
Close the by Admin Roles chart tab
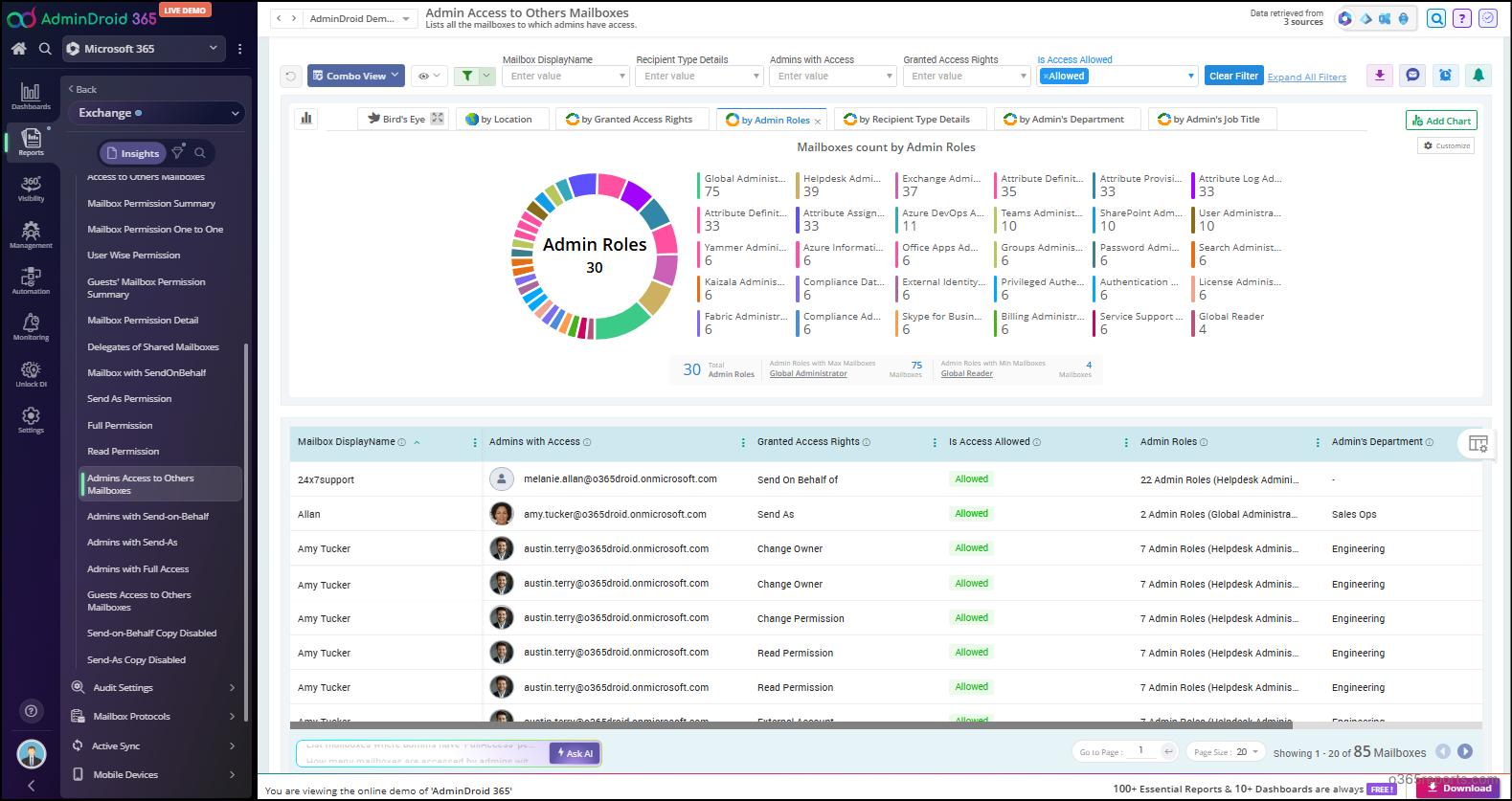tap(818, 122)
